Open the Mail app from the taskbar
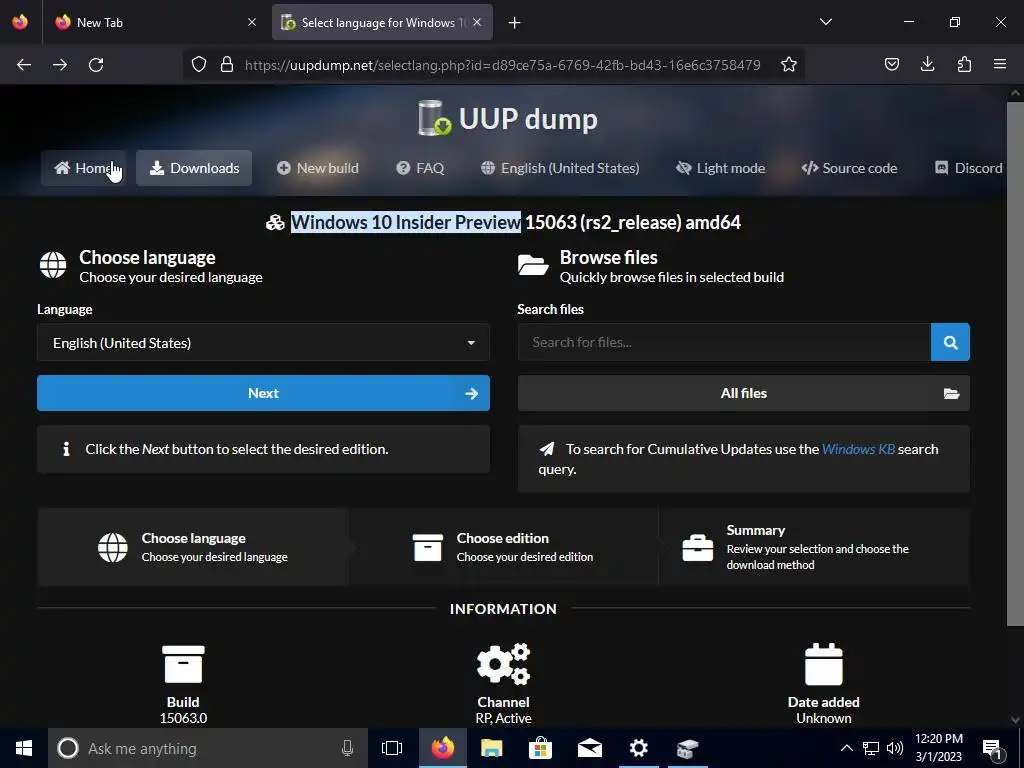 (590, 748)
